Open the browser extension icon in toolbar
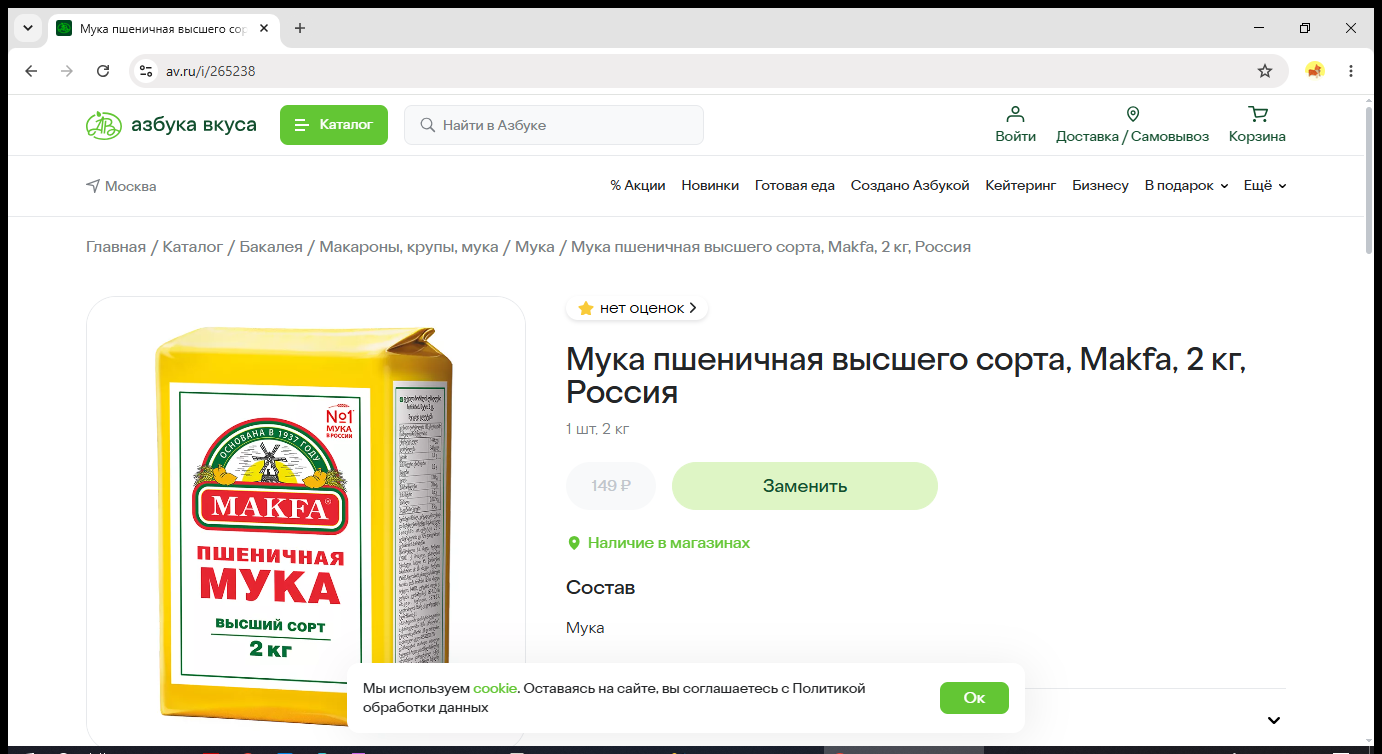This screenshot has width=1382, height=754. click(x=1315, y=71)
